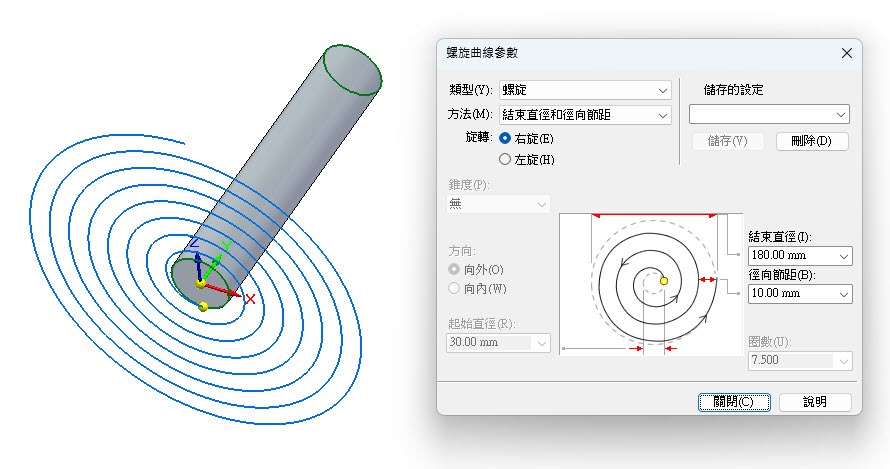Close the 螺旋曲線參數 dialog with X
Screen dimensions: 890x469
[846, 53]
